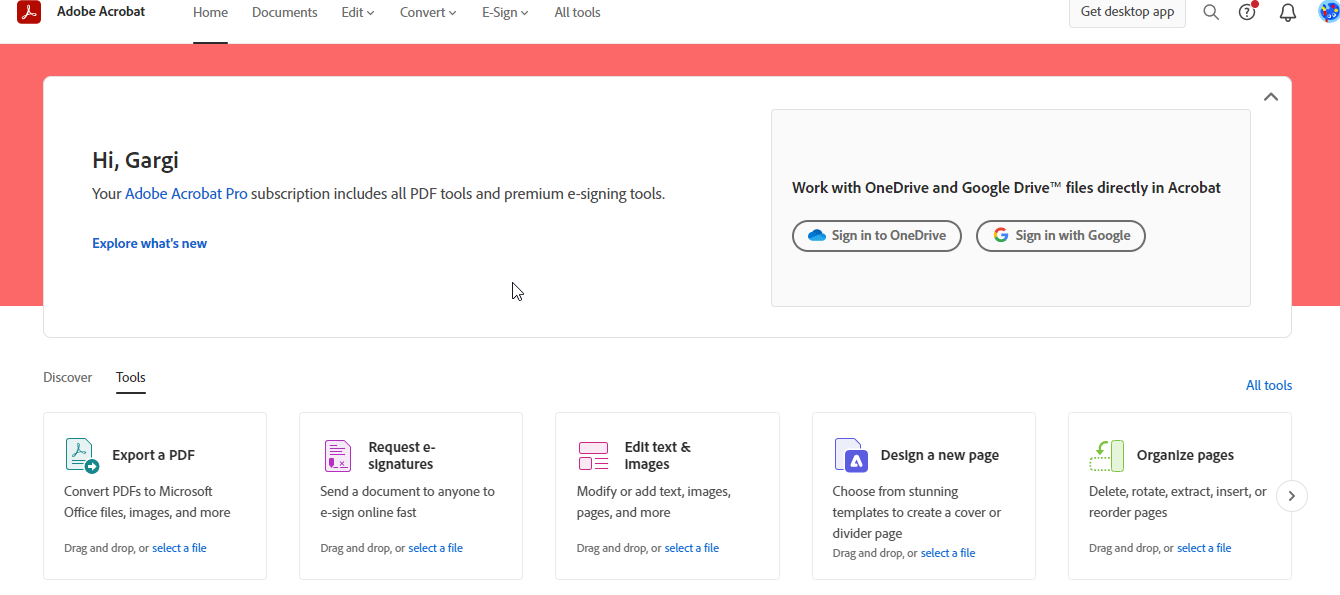Viewport: 1340px width, 595px height.
Task: Click Sign in to OneDrive button
Action: 876,236
